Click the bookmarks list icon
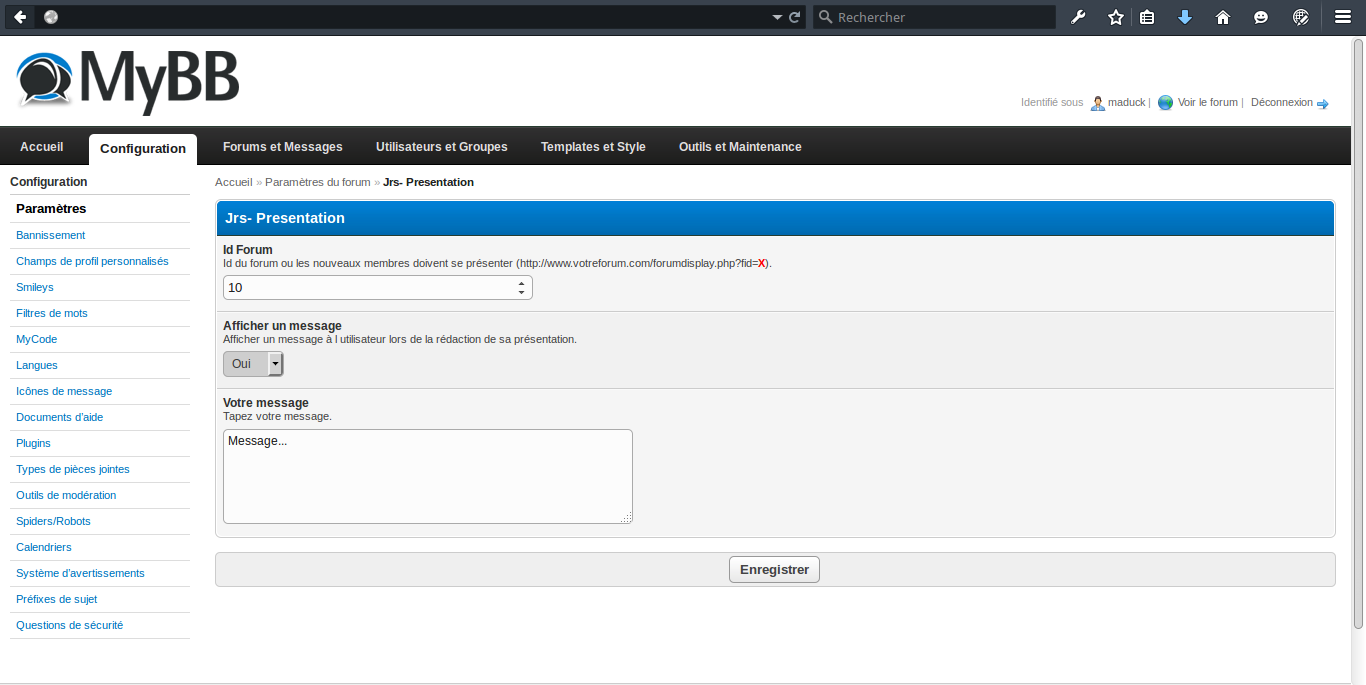Screen dimensions: 1366x685 point(1147,17)
